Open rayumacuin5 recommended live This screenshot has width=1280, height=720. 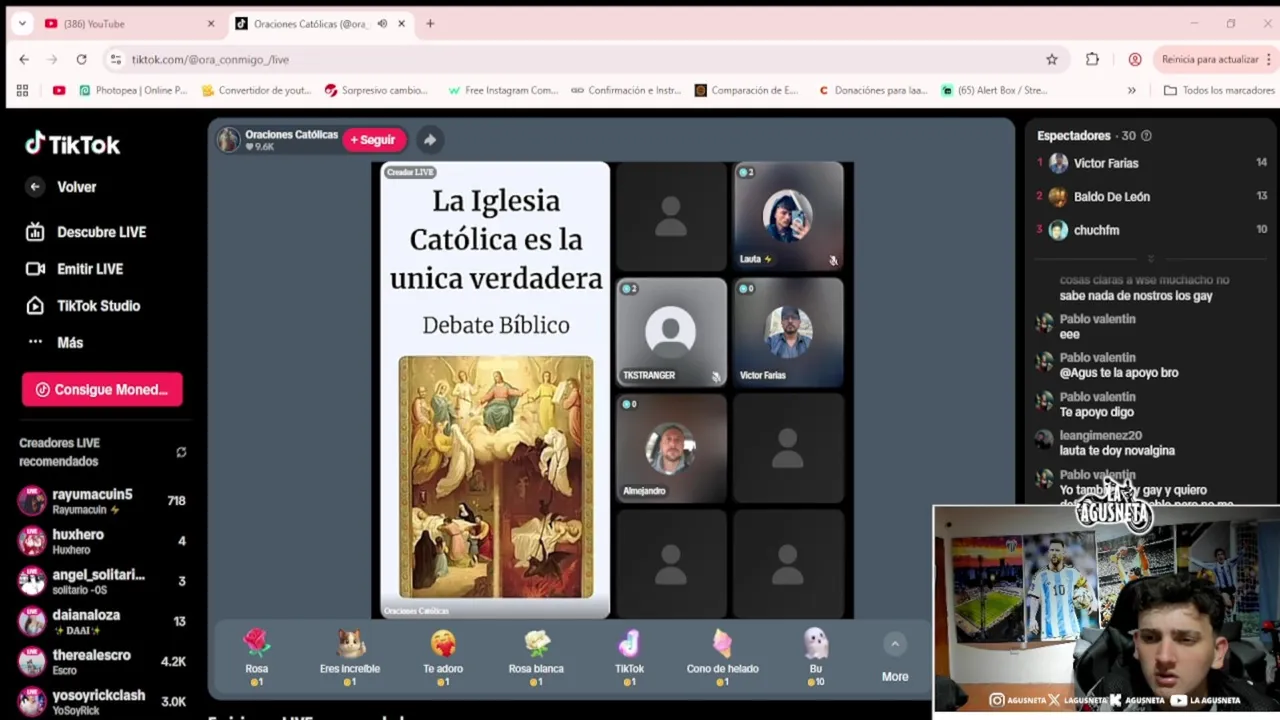coord(101,501)
